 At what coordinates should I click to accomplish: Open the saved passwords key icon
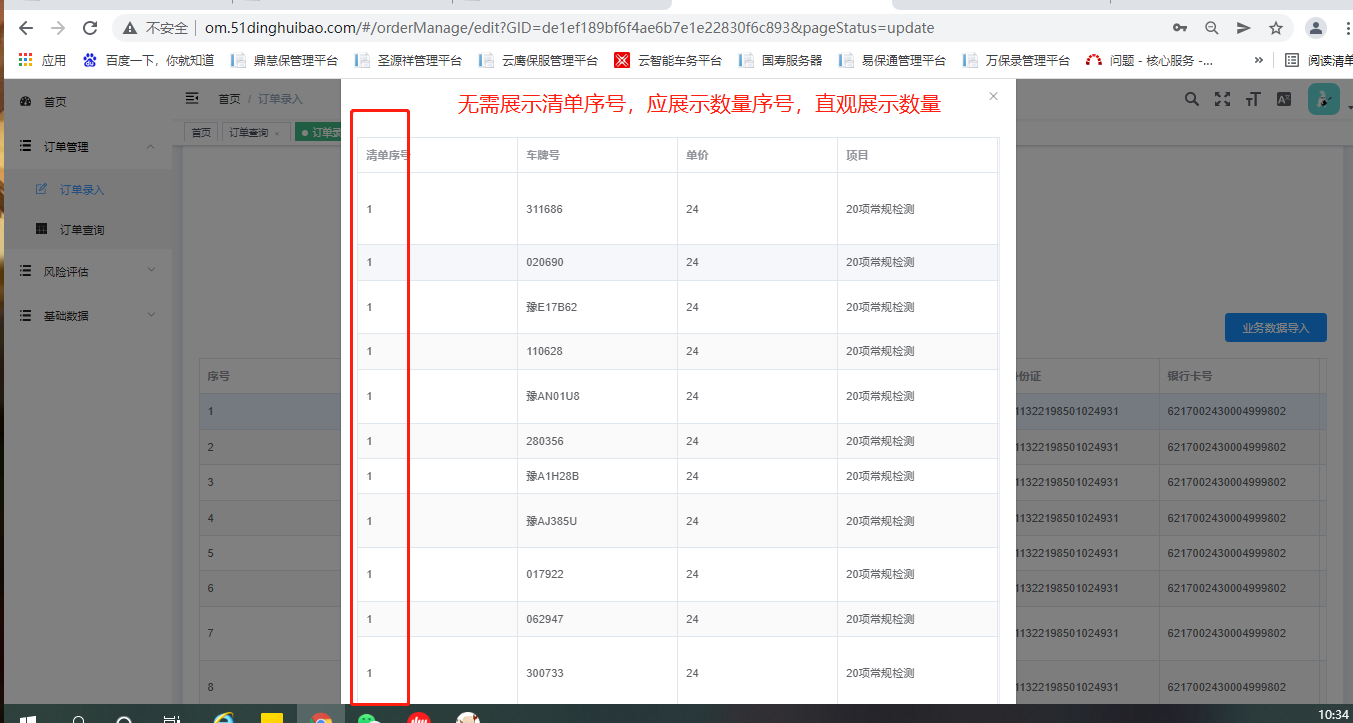[x=1180, y=28]
